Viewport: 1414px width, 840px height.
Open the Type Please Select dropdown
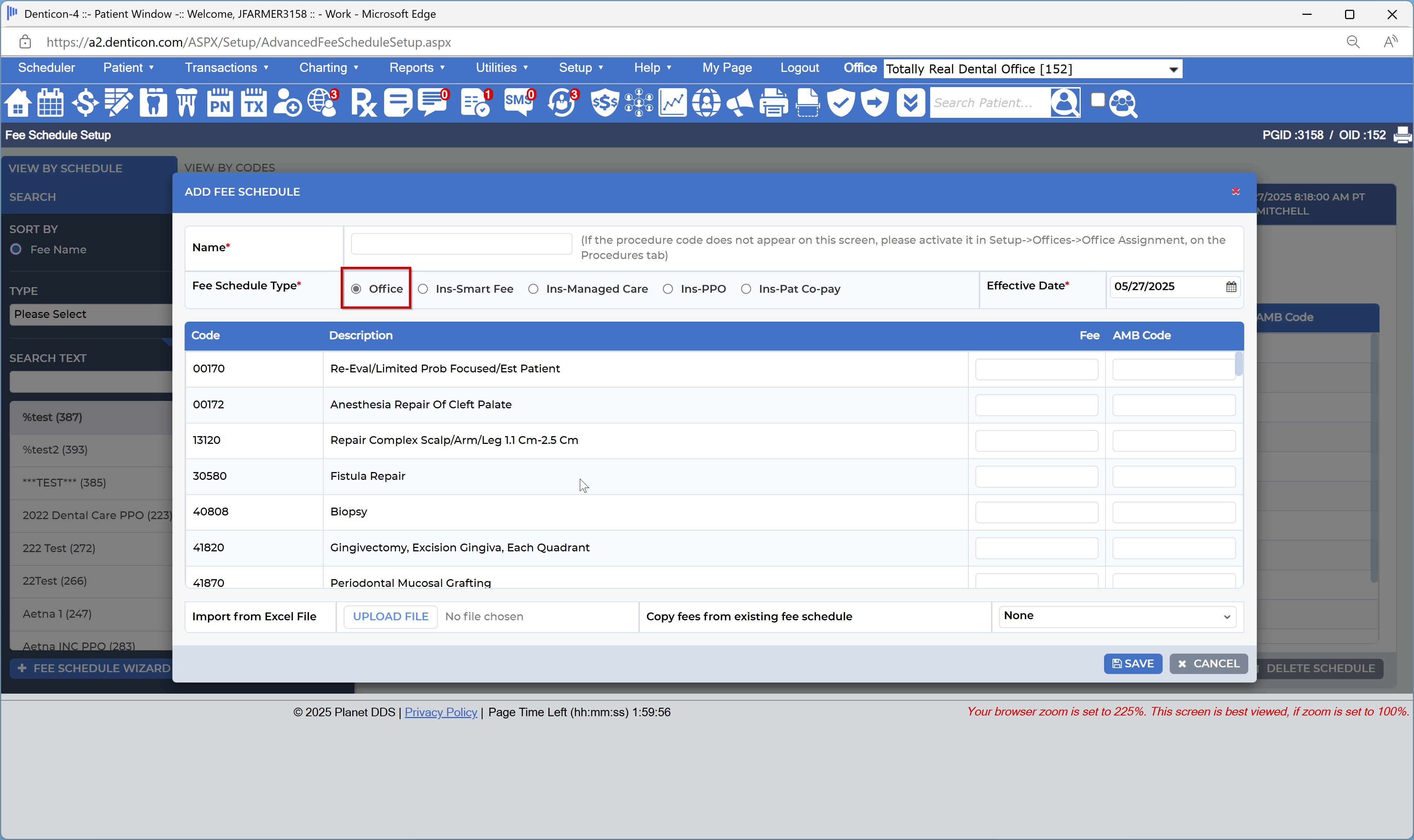(90, 315)
